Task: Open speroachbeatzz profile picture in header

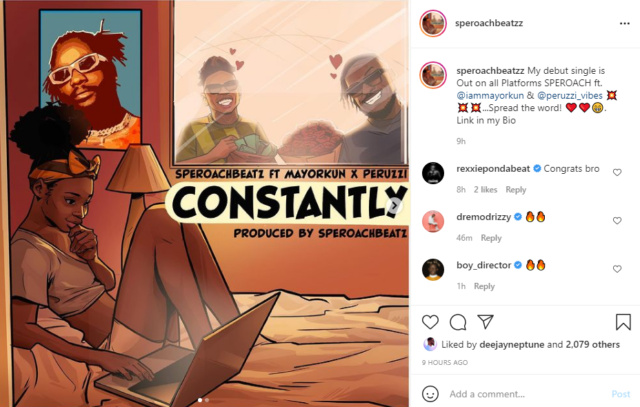Action: 433,23
